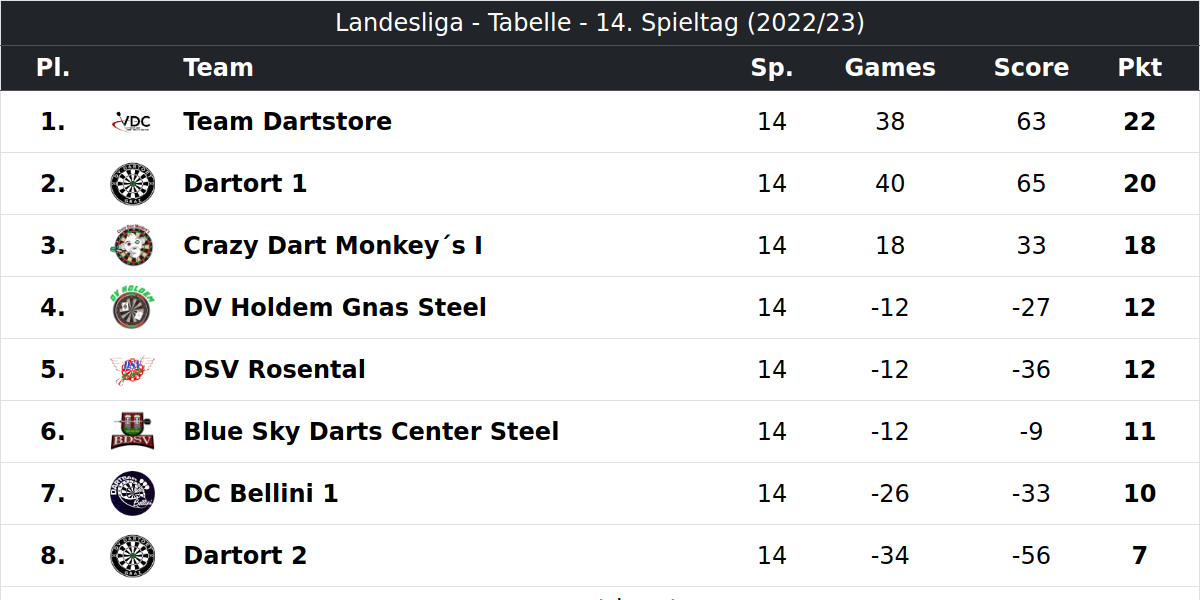Open the Blue Sky Darts Center Steel name

coord(371,432)
